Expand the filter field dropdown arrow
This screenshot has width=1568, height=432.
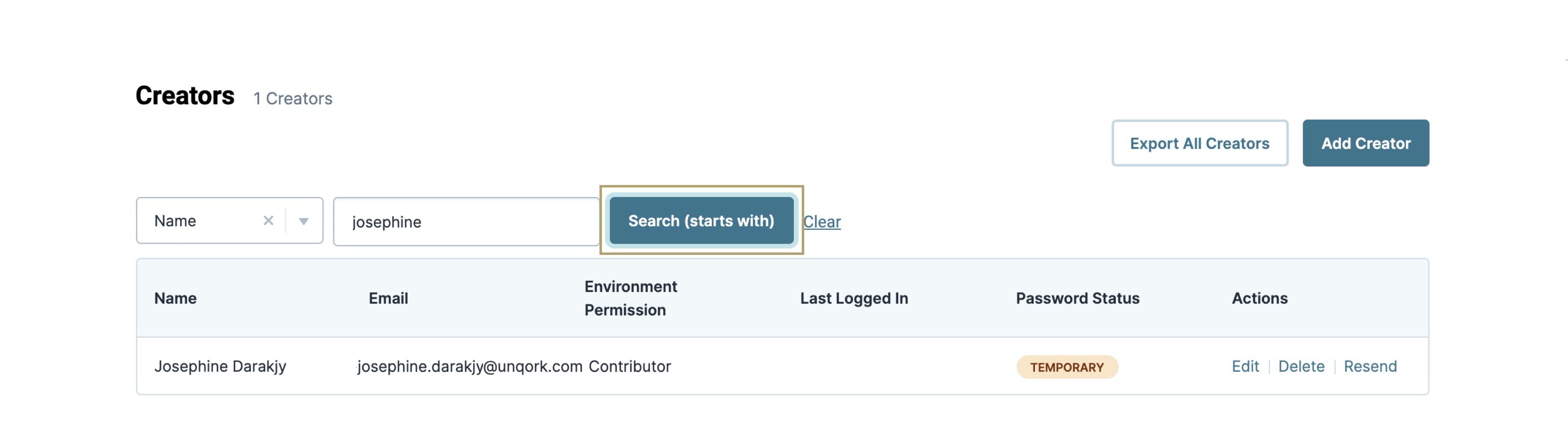[304, 222]
